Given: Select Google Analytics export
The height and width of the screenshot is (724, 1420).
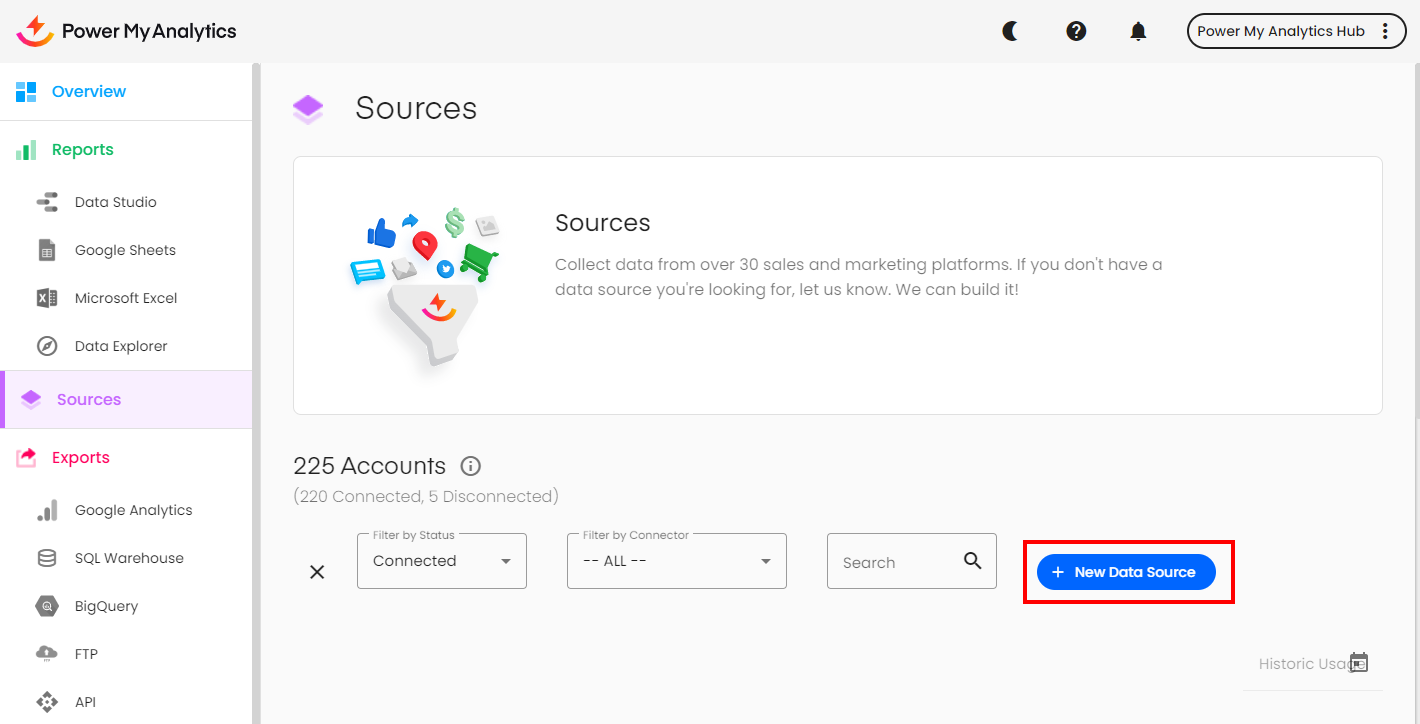Looking at the screenshot, I should pos(133,510).
